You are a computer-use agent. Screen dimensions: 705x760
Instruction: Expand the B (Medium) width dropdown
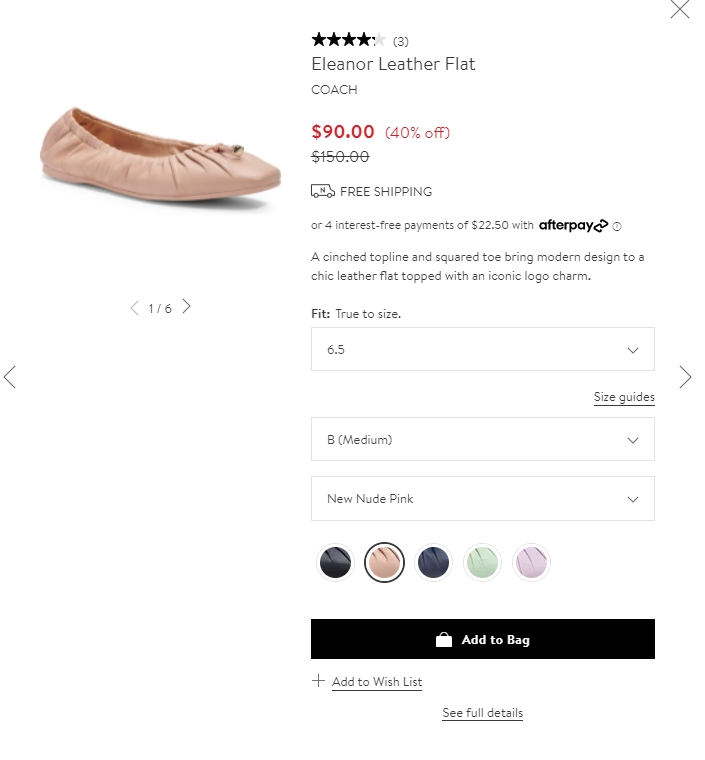483,439
